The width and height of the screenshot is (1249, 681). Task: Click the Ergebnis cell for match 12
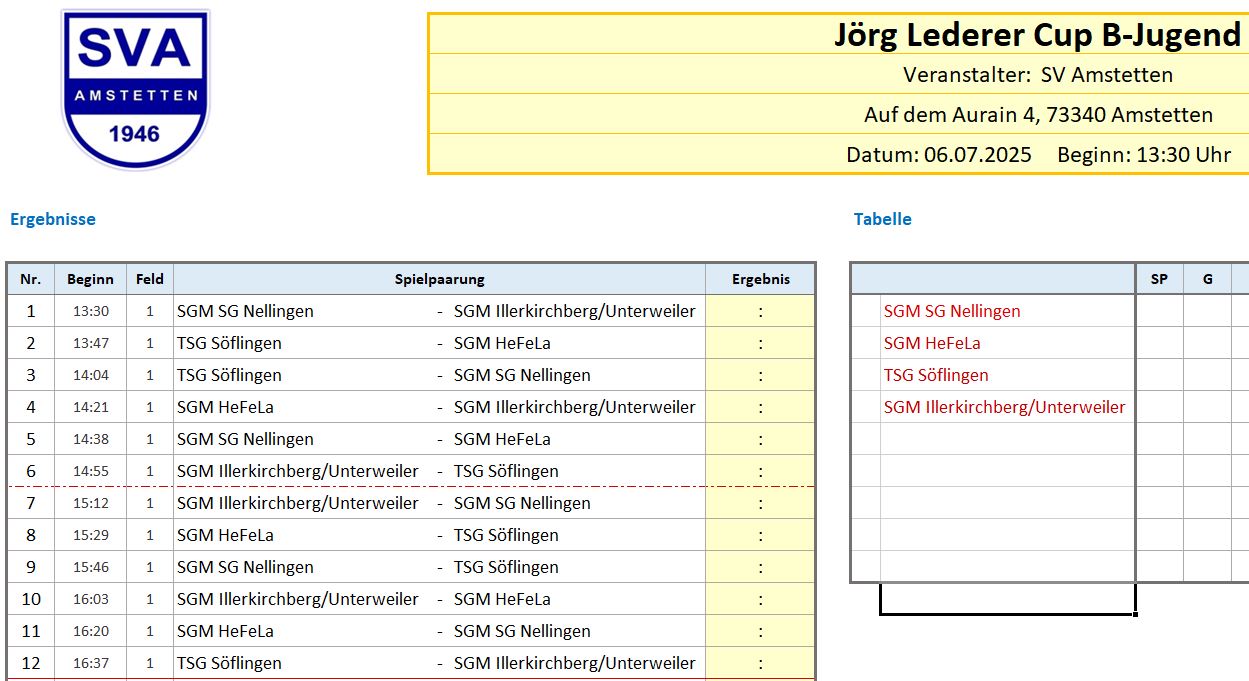(760, 663)
